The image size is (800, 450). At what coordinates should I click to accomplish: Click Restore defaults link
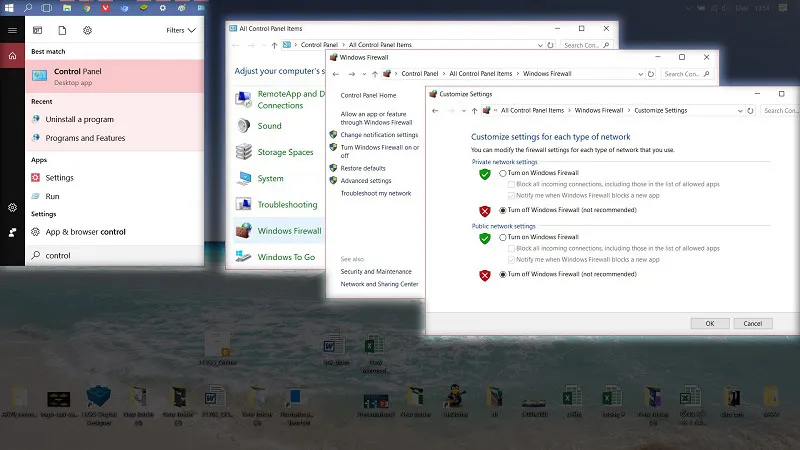click(x=363, y=168)
